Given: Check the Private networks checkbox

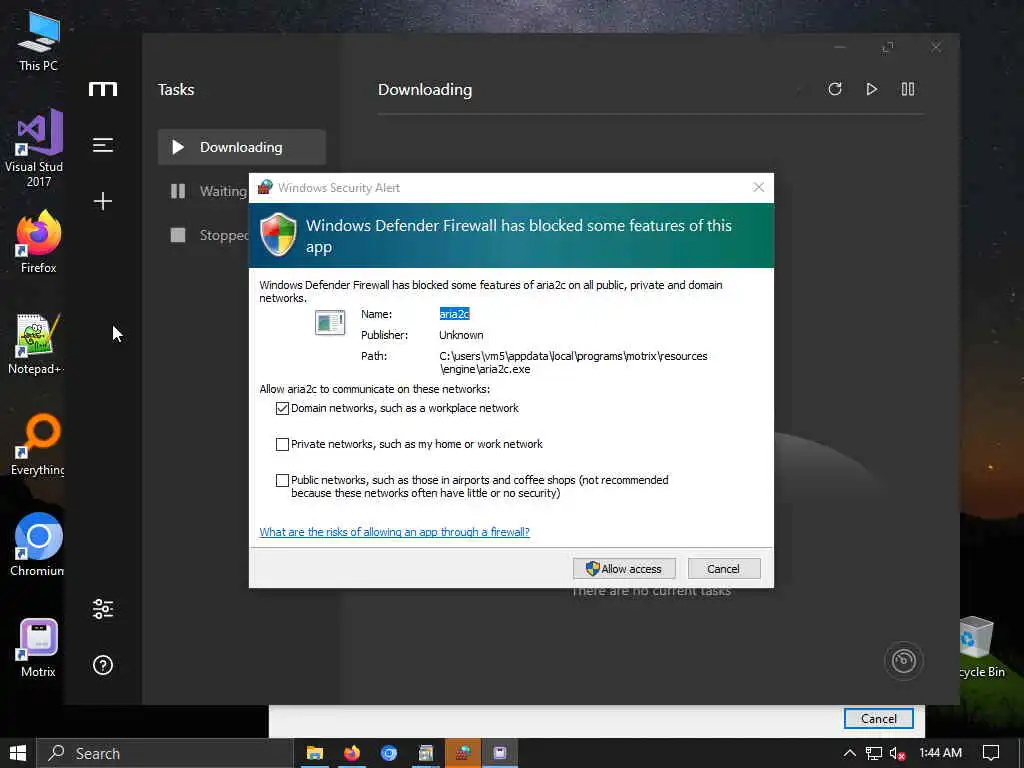Looking at the screenshot, I should tap(282, 444).
